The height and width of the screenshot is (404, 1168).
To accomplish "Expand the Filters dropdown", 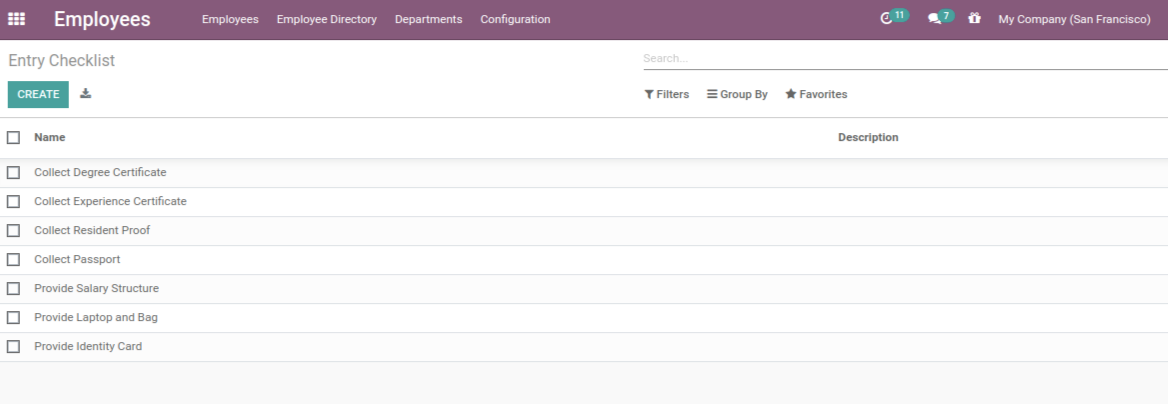I will click(x=667, y=95).
